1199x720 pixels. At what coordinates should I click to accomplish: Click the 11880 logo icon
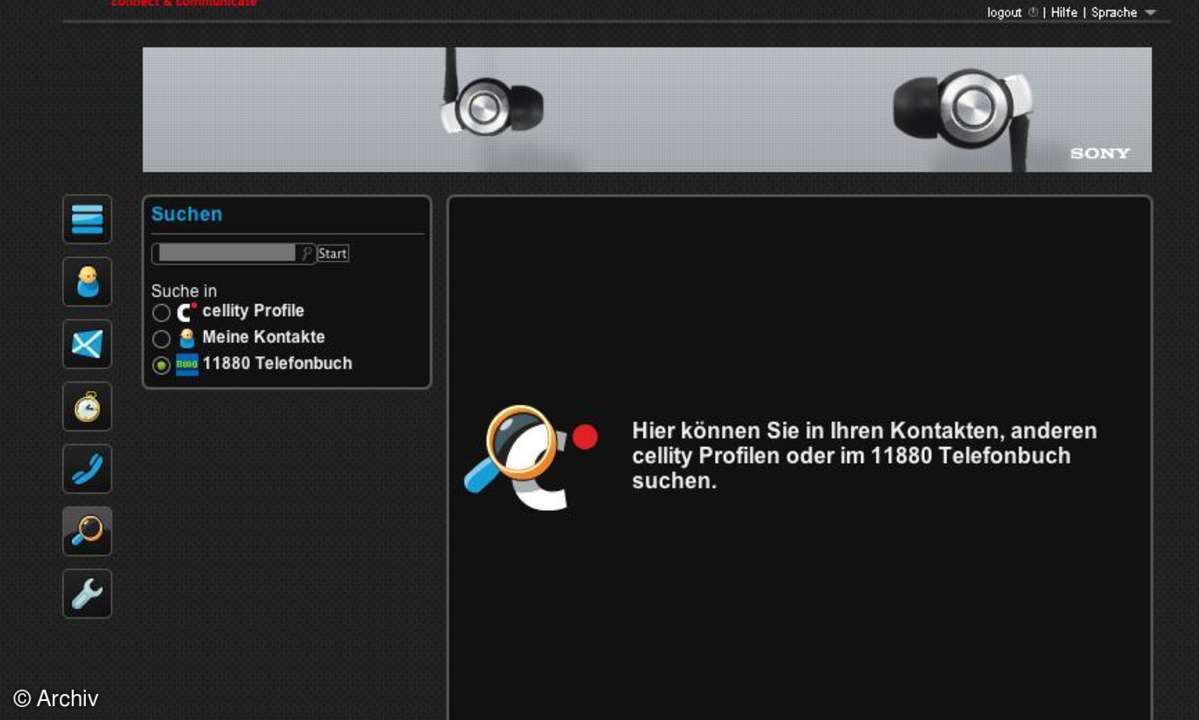187,365
